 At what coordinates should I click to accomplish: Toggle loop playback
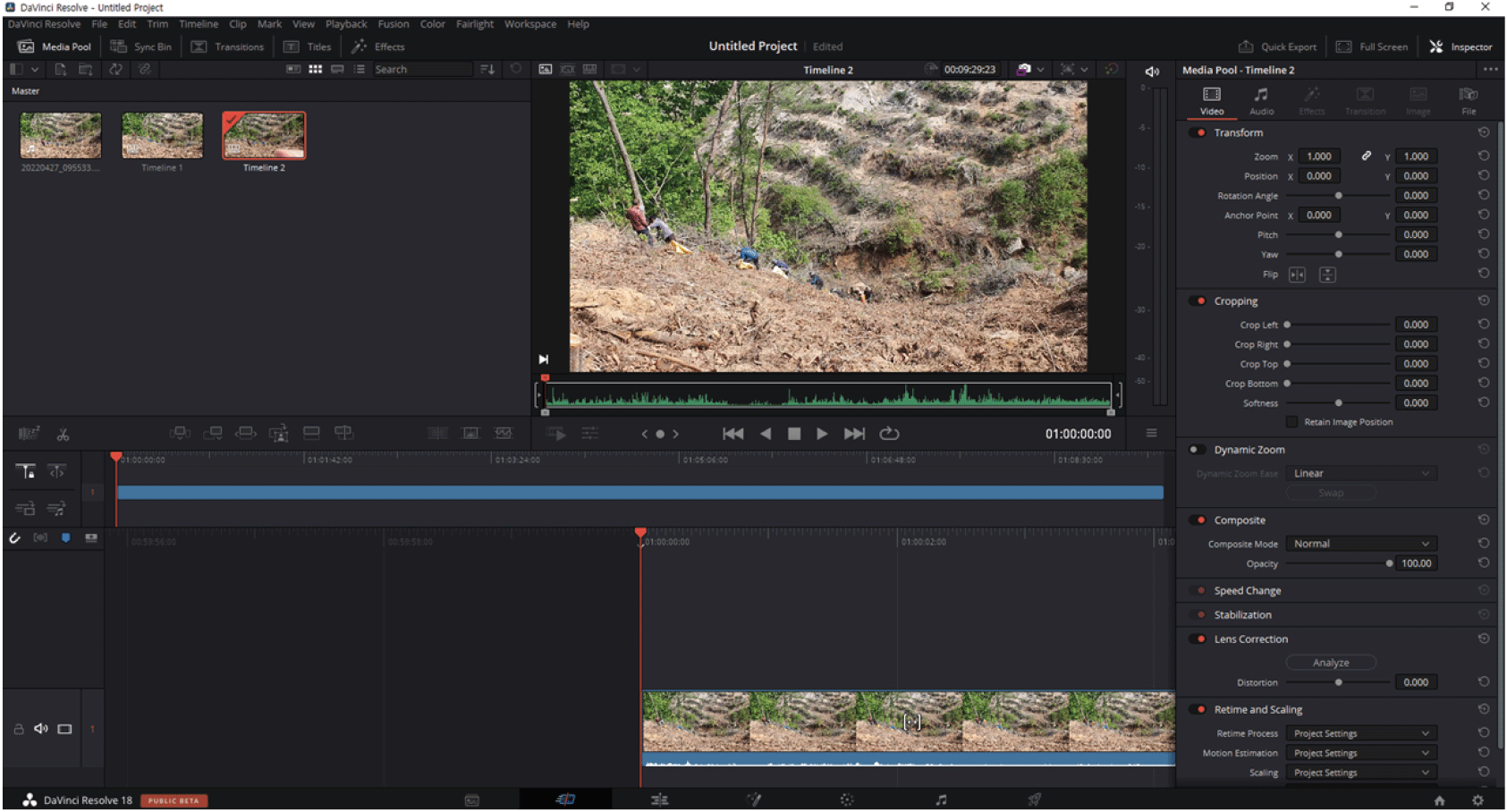pos(889,434)
